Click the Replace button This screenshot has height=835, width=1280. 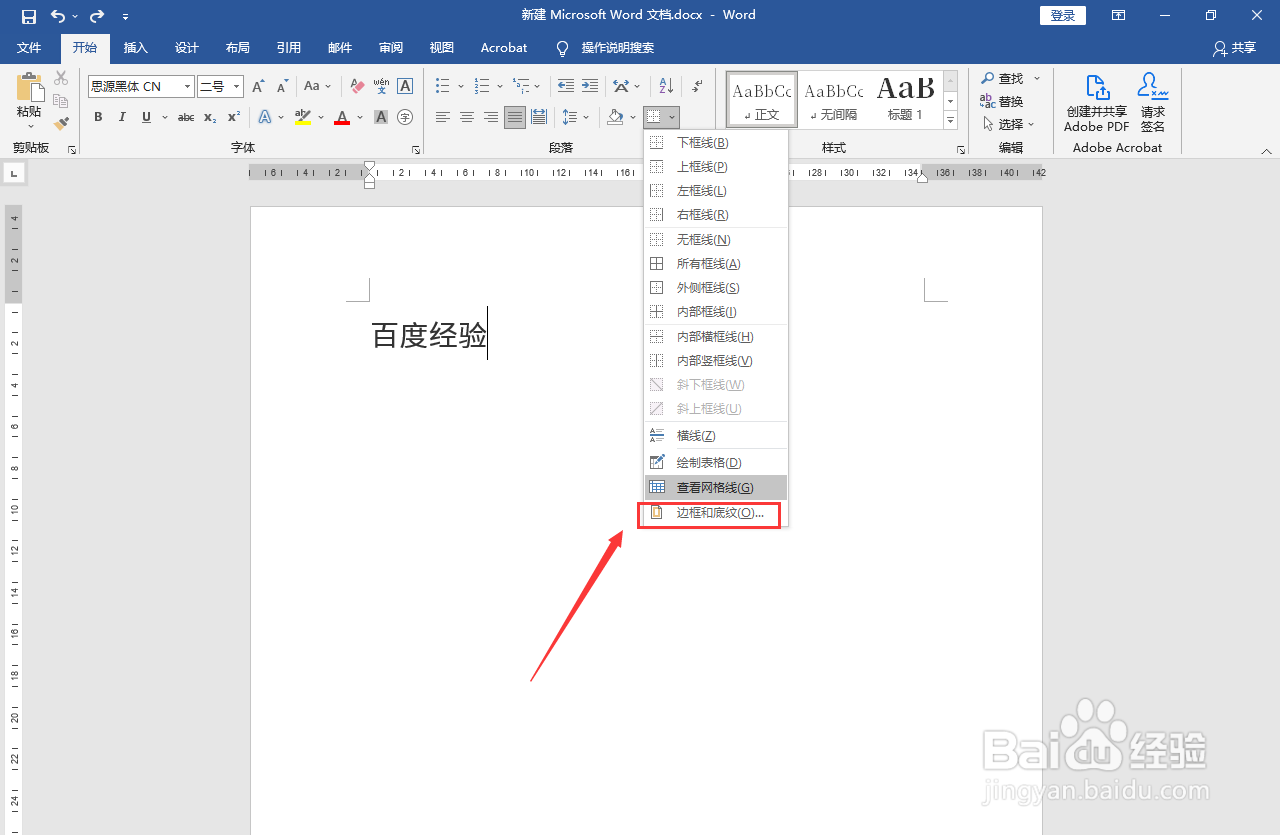coord(1002,101)
